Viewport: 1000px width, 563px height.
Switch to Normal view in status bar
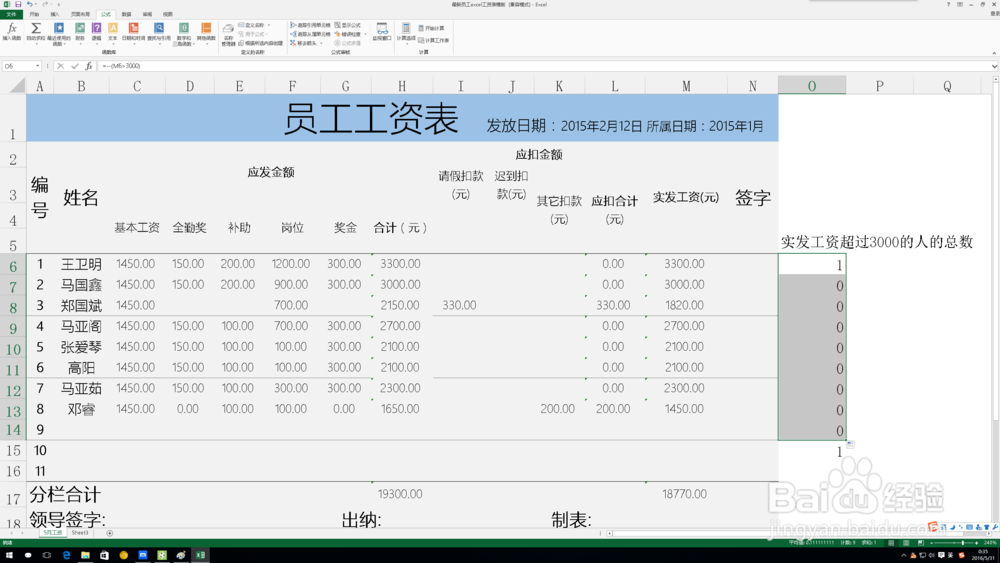pos(891,543)
